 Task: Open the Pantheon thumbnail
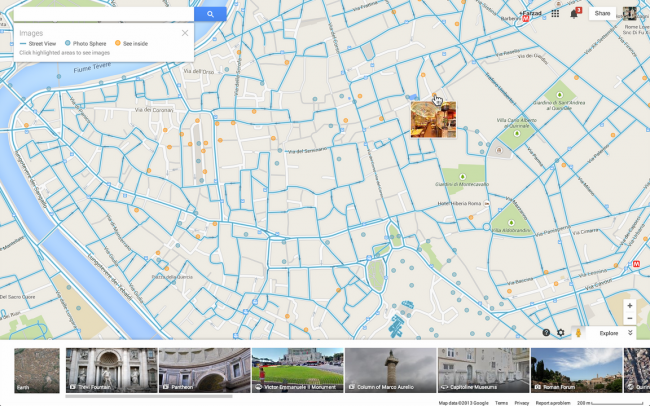pos(205,370)
